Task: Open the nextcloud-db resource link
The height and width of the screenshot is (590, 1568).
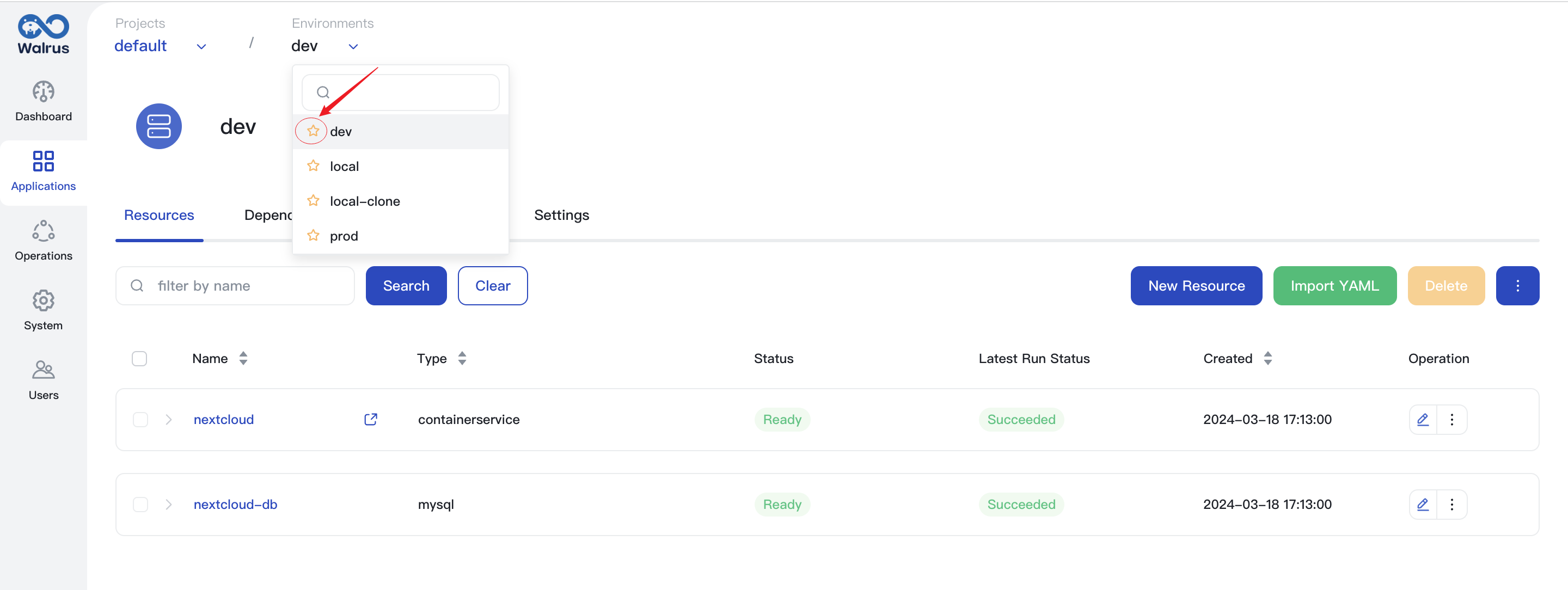Action: pos(235,504)
